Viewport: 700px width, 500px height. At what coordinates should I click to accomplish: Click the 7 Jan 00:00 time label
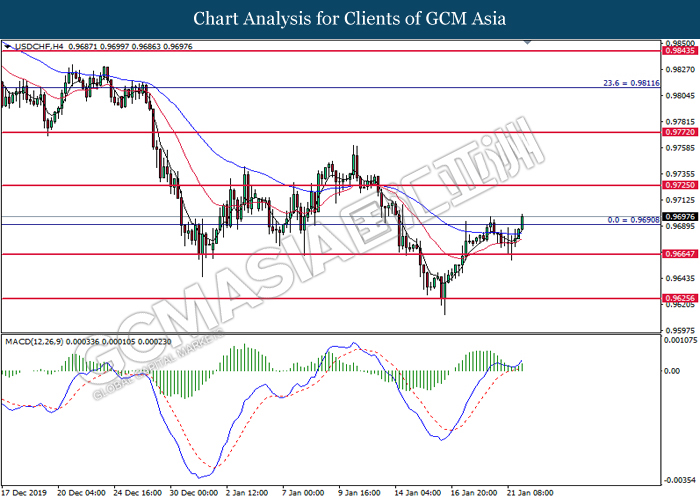303,493
